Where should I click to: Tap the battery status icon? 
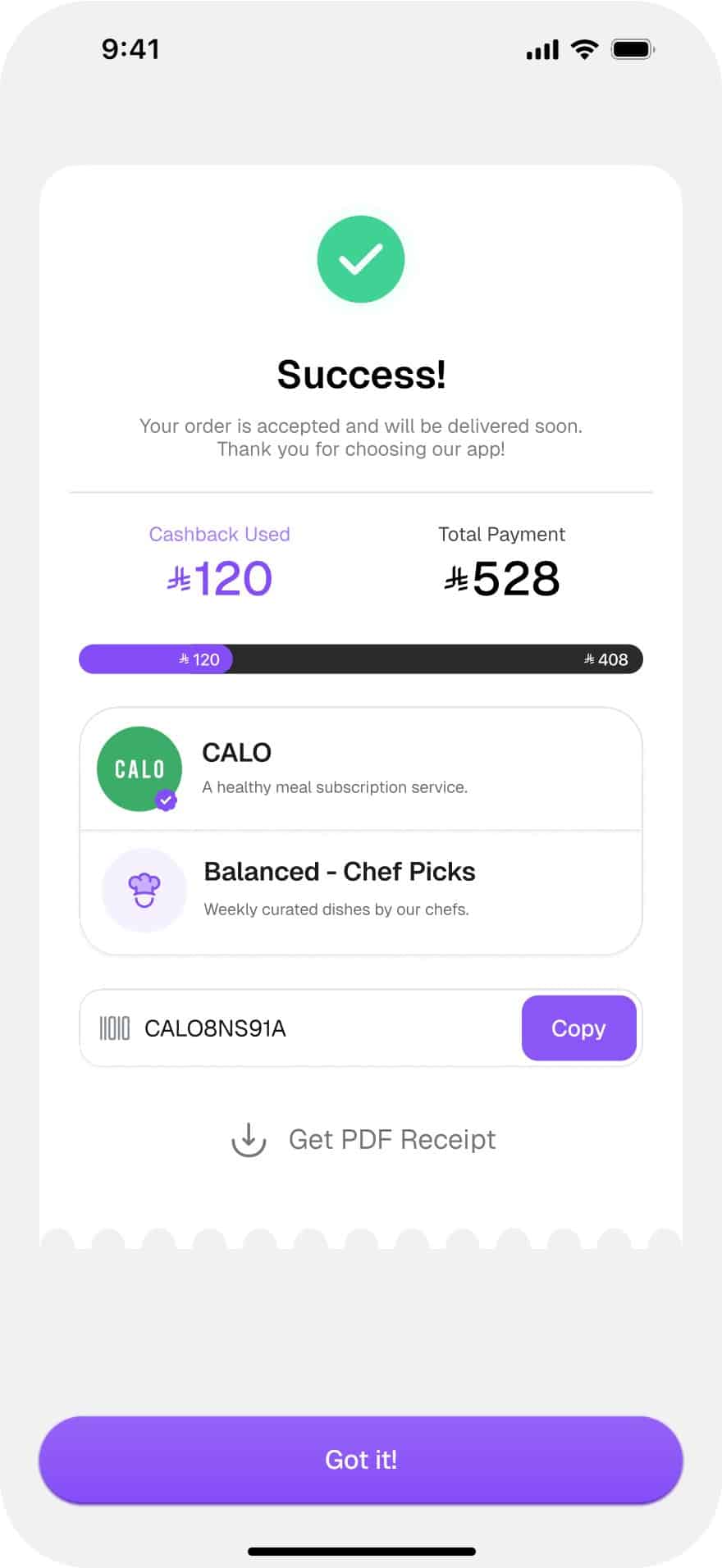click(x=632, y=49)
